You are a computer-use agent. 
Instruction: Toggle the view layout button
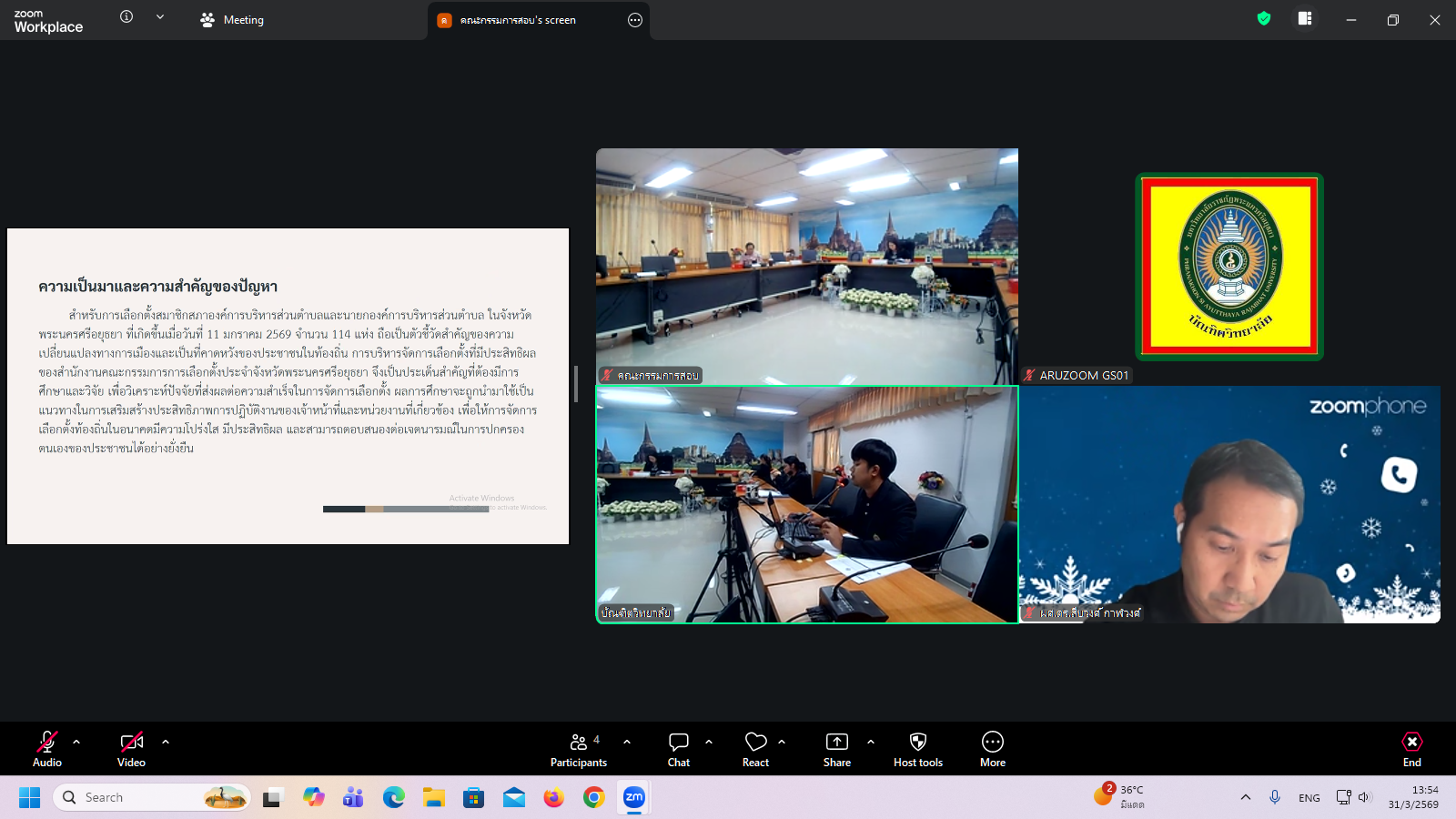pos(1304,19)
